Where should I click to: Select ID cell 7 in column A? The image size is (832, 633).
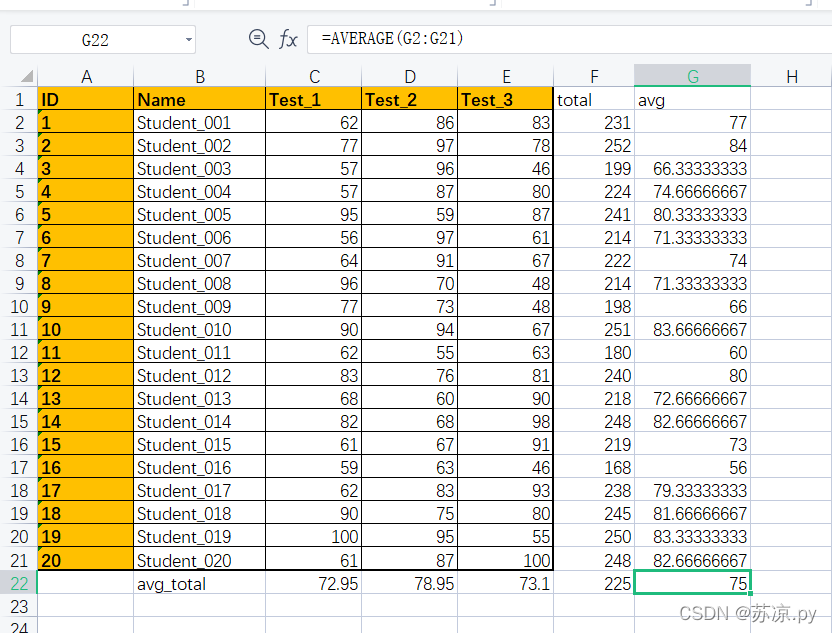(85, 261)
